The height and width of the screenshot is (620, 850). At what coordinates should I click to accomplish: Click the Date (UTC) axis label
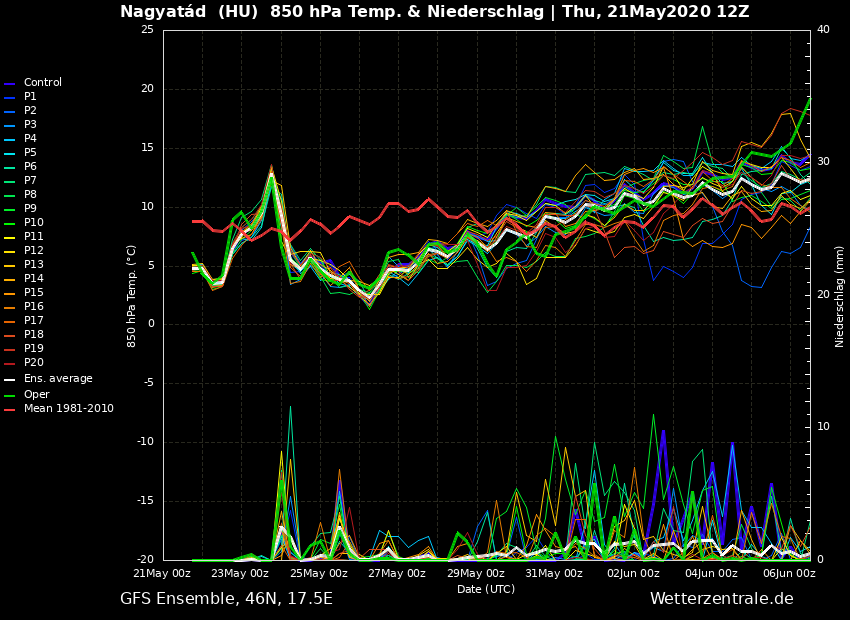click(x=486, y=589)
